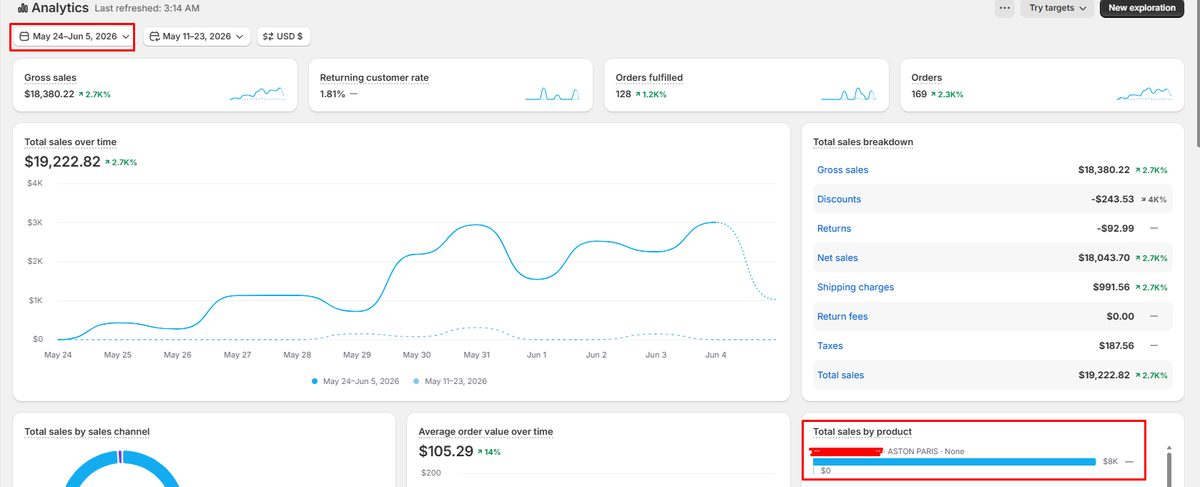1200x487 pixels.
Task: Click the Return fees link in the breakdown
Action: pos(842,316)
